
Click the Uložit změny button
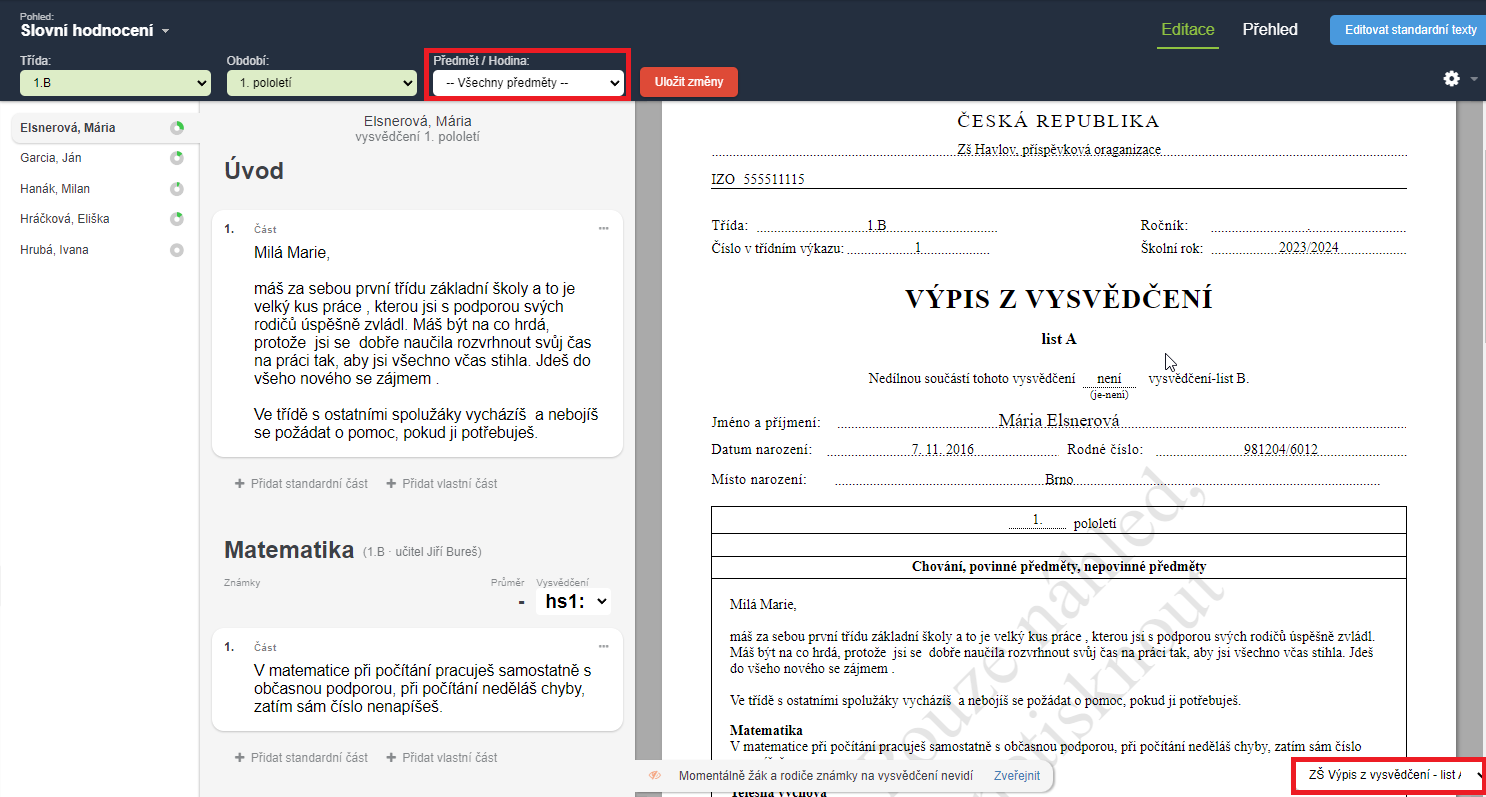click(x=689, y=82)
